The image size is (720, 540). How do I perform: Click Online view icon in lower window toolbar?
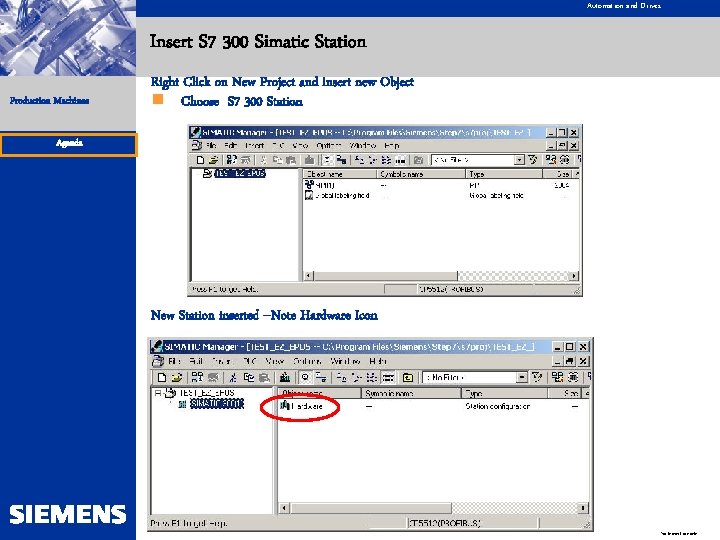click(x=305, y=377)
